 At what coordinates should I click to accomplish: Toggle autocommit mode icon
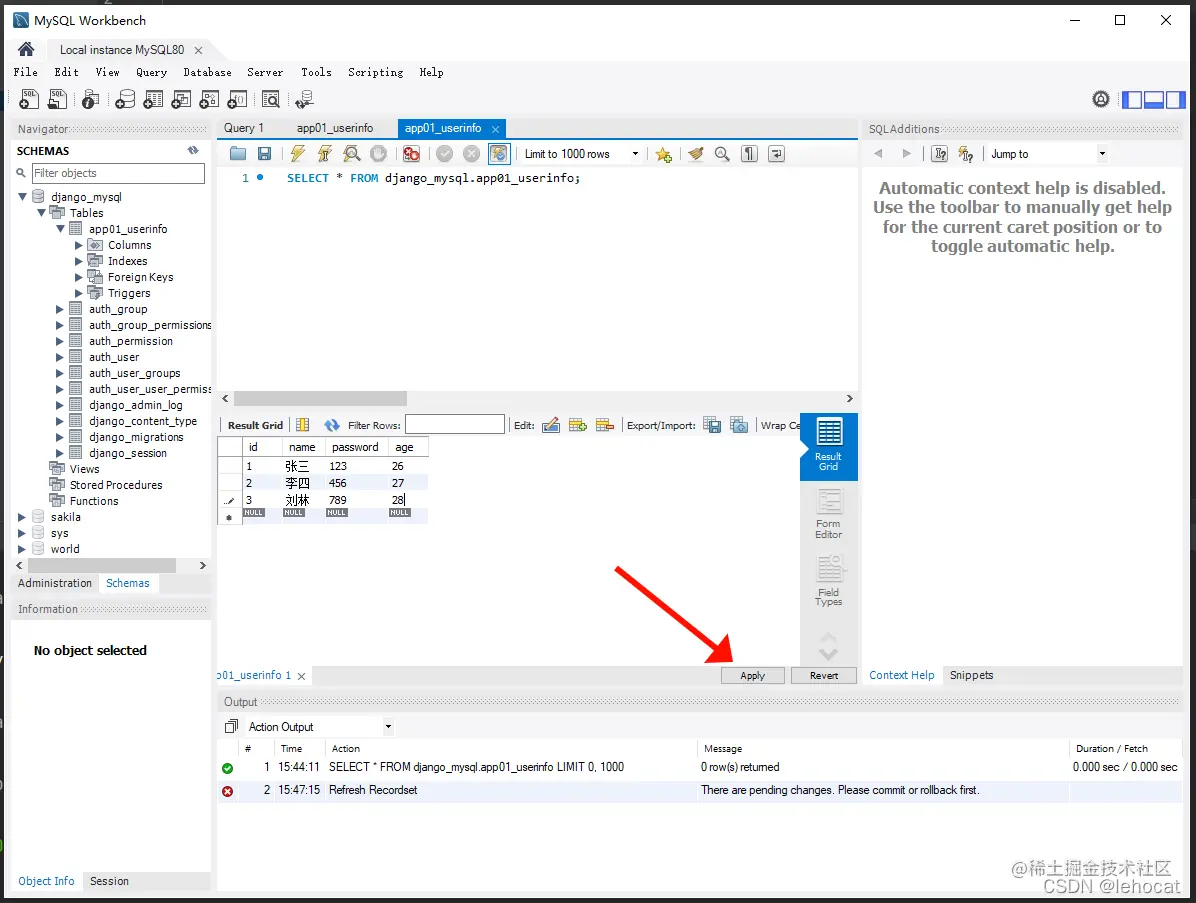point(499,154)
